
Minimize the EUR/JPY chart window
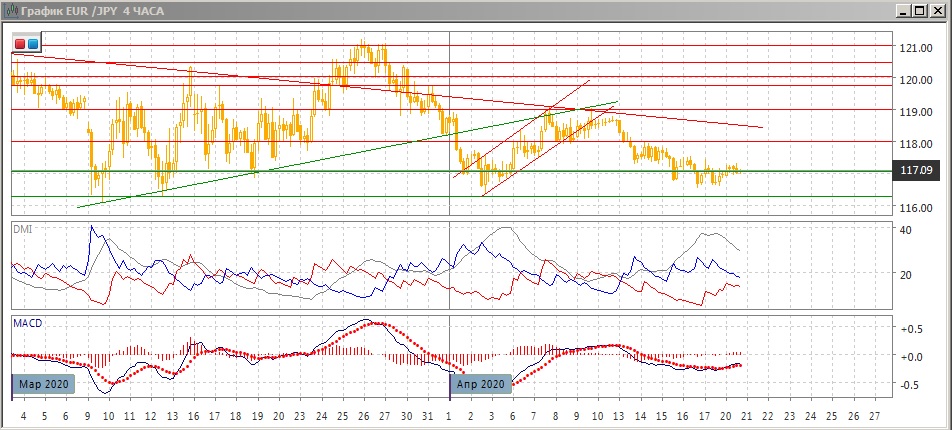coord(904,10)
